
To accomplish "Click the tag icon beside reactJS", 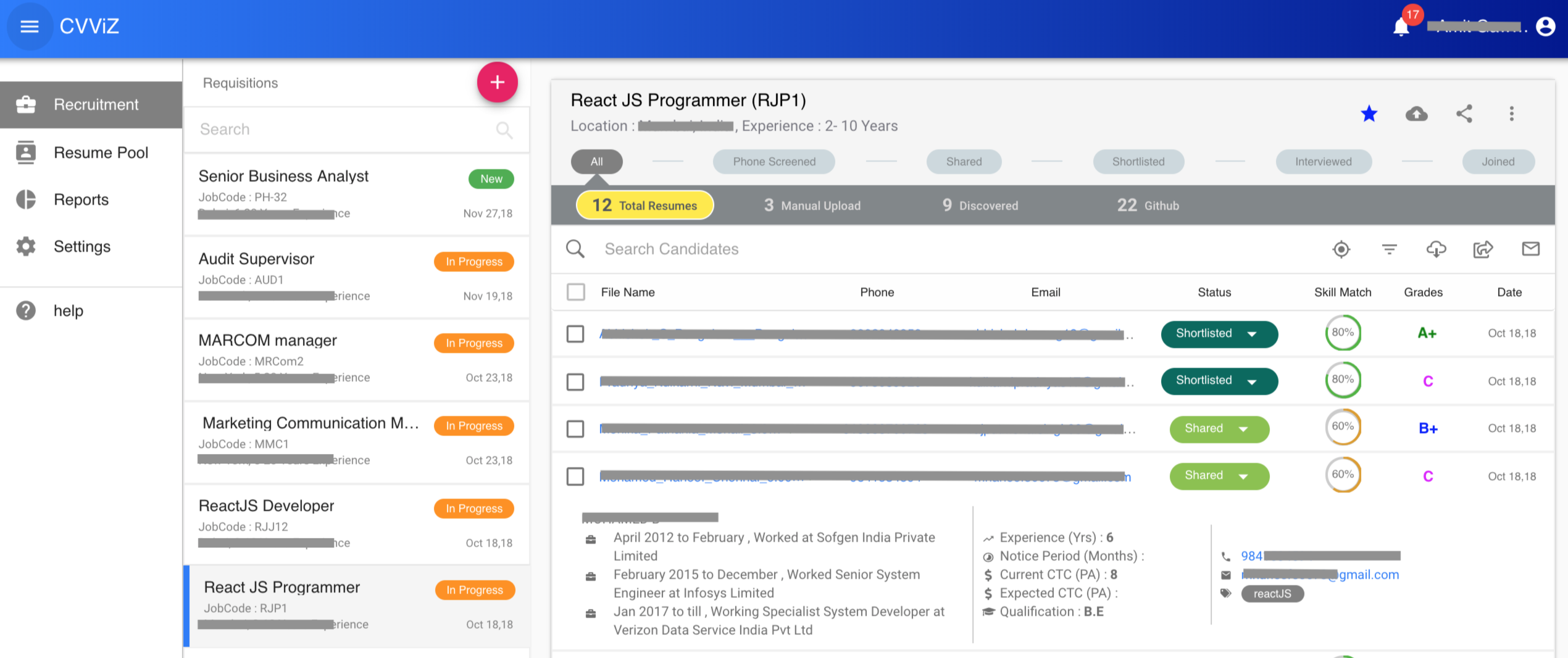I will pos(1226,593).
